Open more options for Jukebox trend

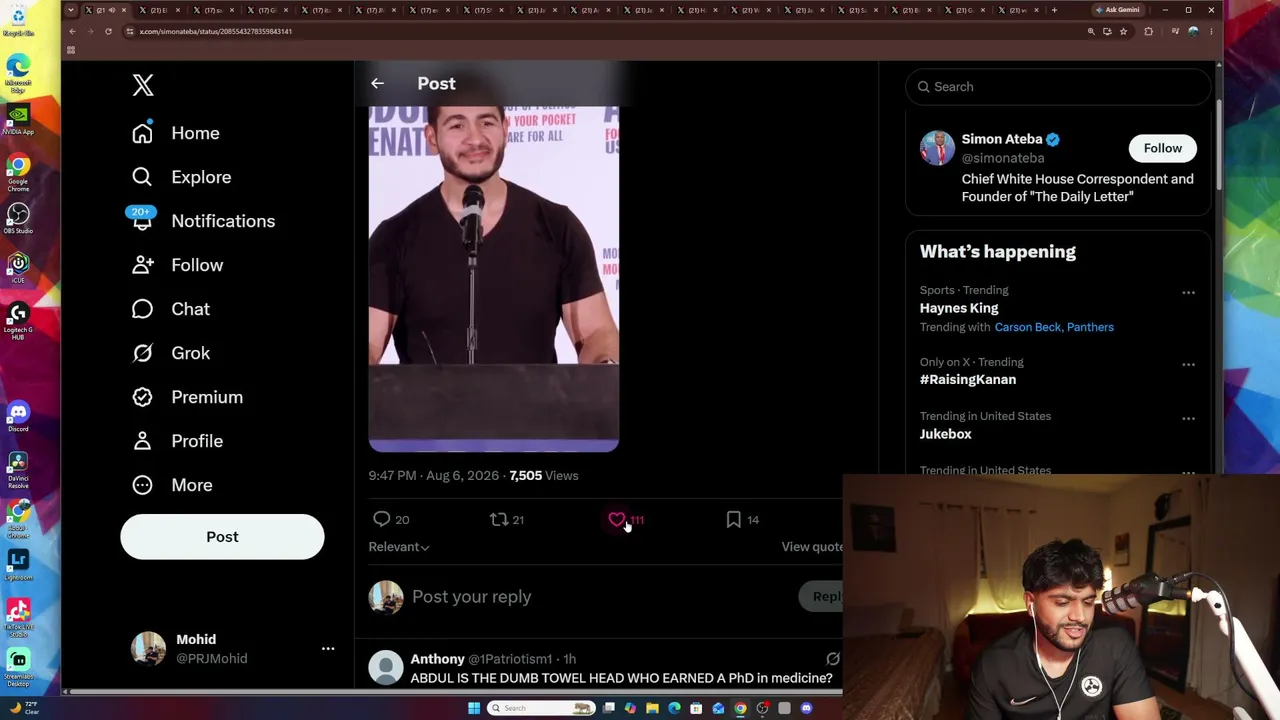1188,419
